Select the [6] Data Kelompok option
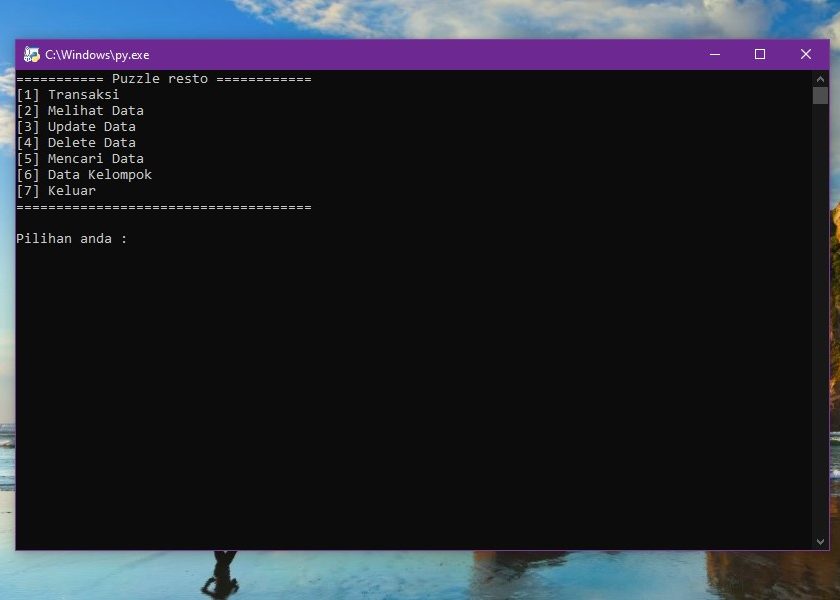Viewport: 840px width, 600px height. [84, 174]
